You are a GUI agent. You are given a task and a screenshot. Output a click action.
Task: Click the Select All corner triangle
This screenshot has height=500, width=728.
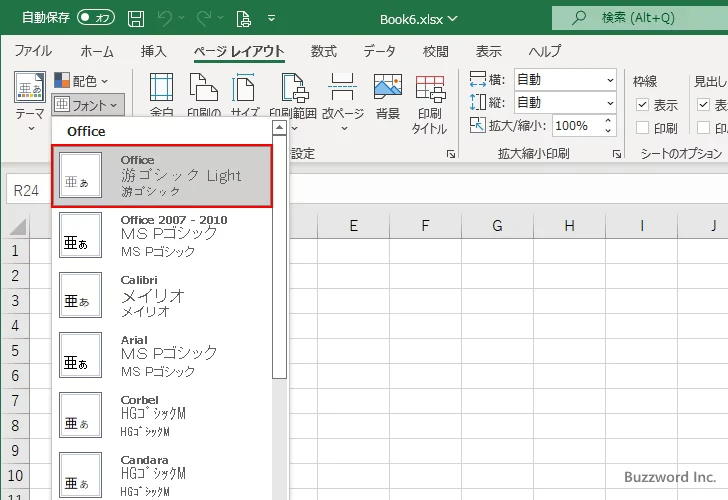18,227
